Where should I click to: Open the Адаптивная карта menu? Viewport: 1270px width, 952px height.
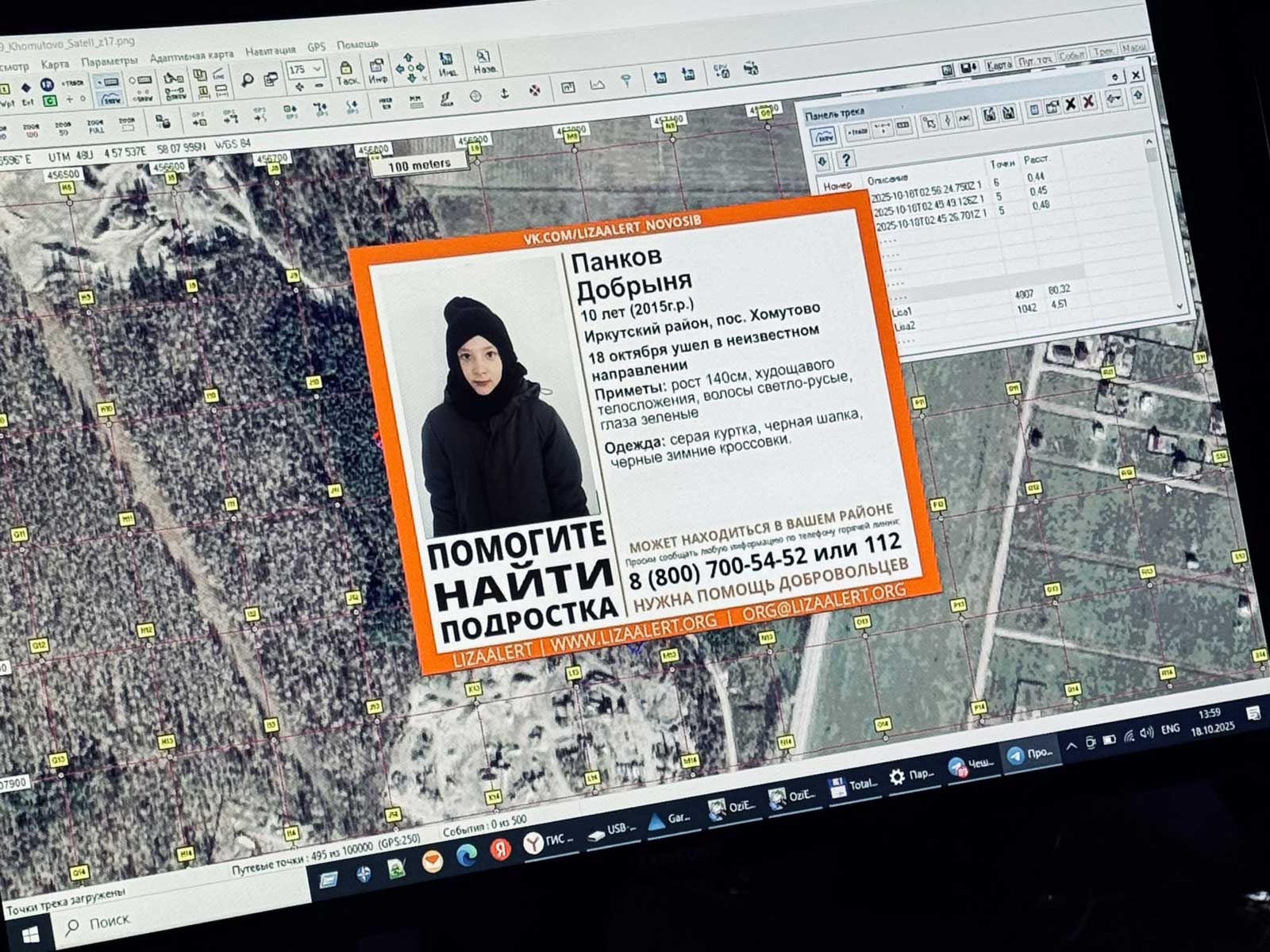pos(191,56)
